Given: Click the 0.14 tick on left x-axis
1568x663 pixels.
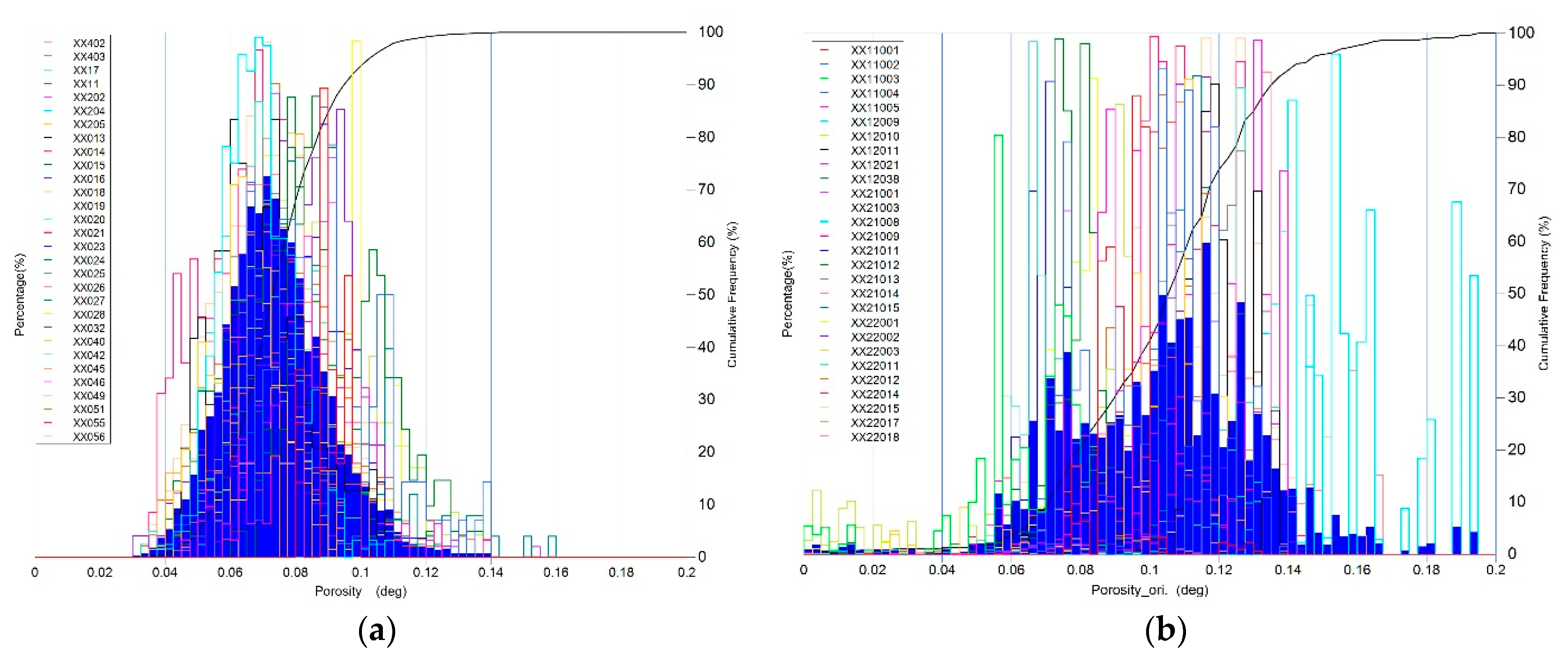Looking at the screenshot, I should click(x=490, y=572).
